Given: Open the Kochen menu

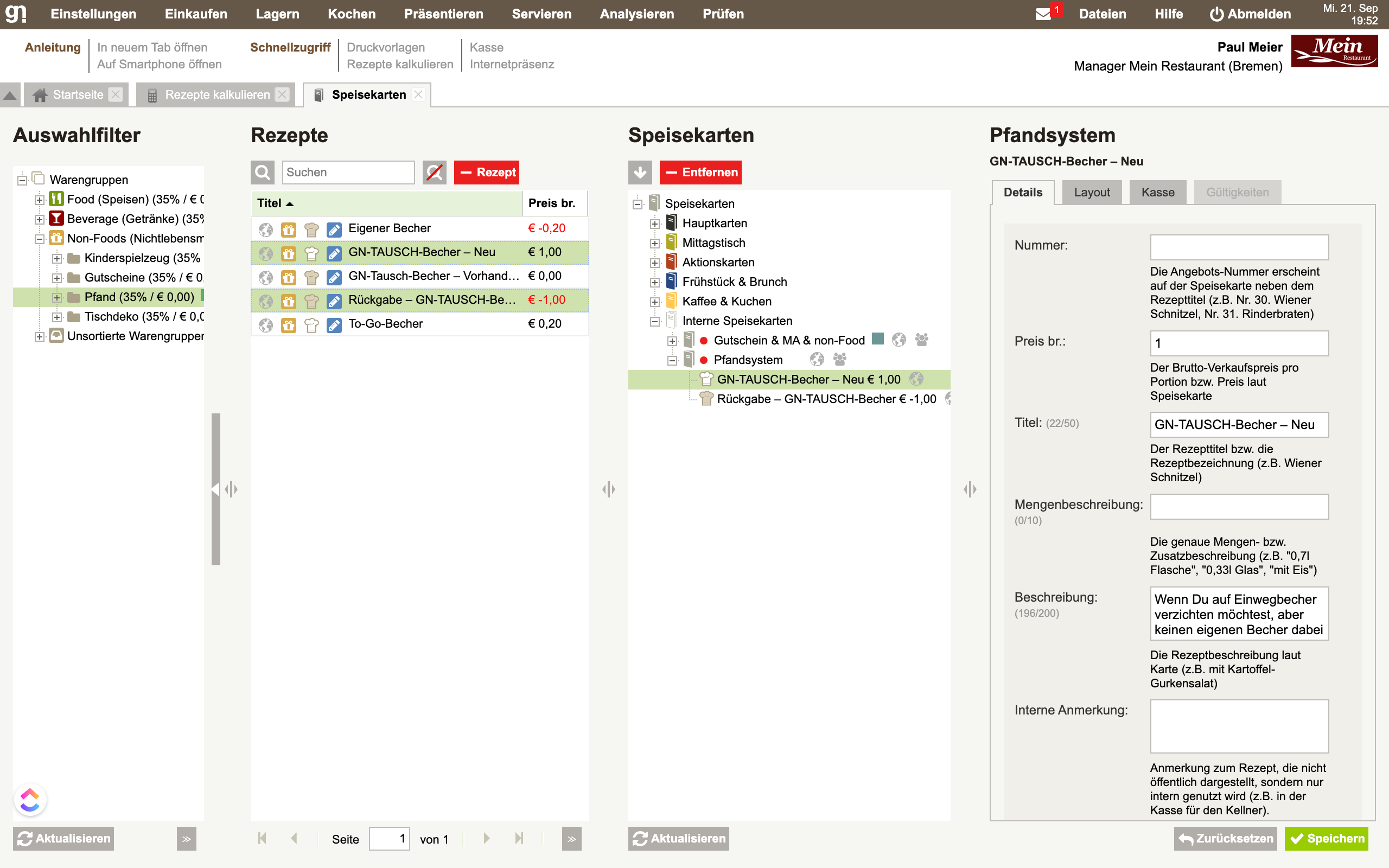Looking at the screenshot, I should [x=352, y=14].
